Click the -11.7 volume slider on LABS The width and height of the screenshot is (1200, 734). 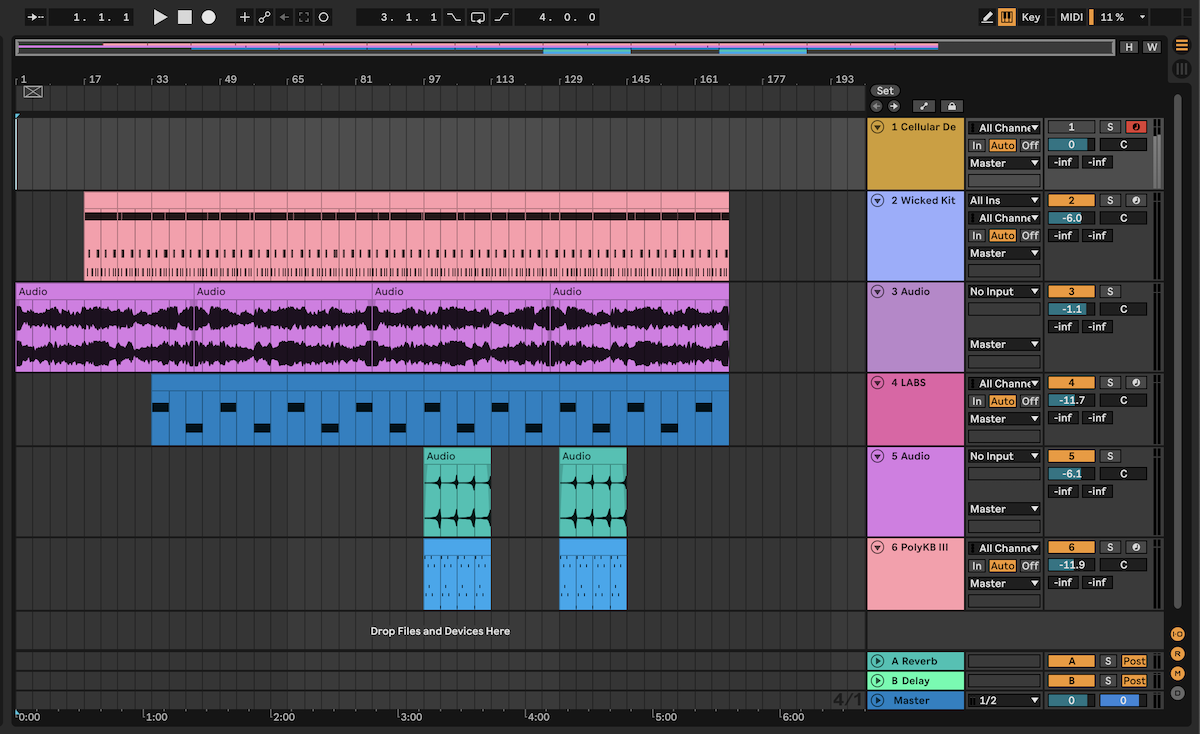(x=1071, y=400)
